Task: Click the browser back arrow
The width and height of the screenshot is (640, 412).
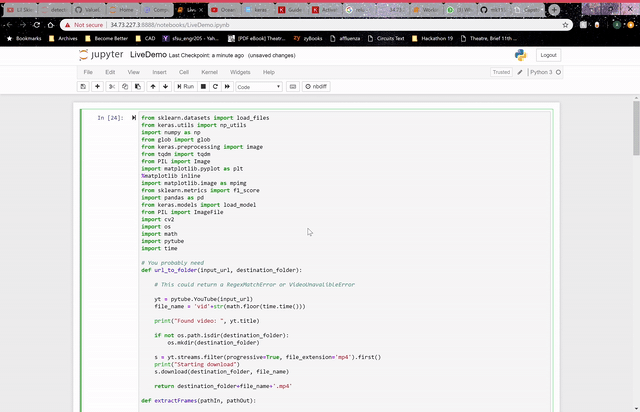Action: click(9, 25)
